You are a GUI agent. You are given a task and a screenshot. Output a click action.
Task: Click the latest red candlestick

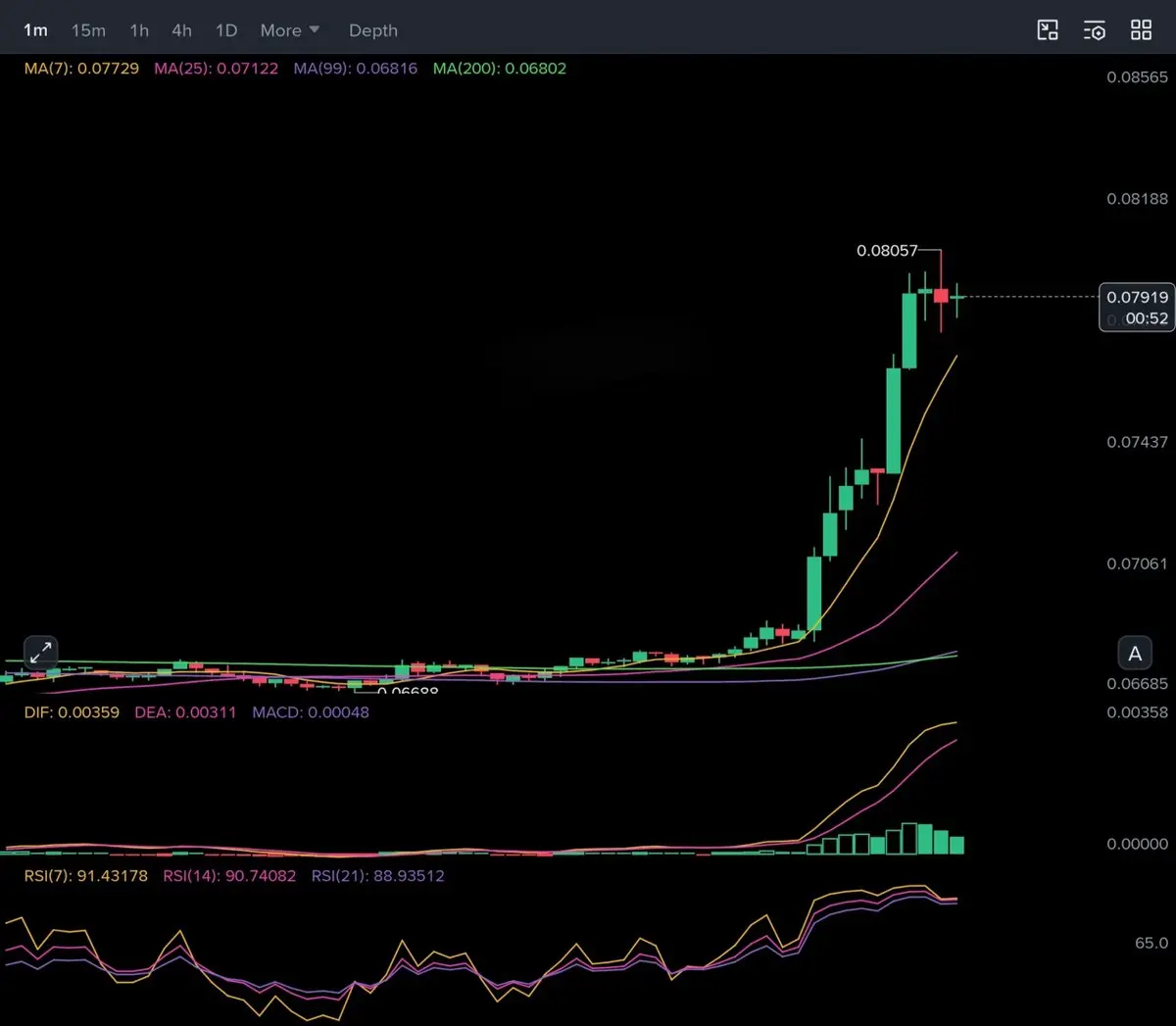click(x=941, y=295)
